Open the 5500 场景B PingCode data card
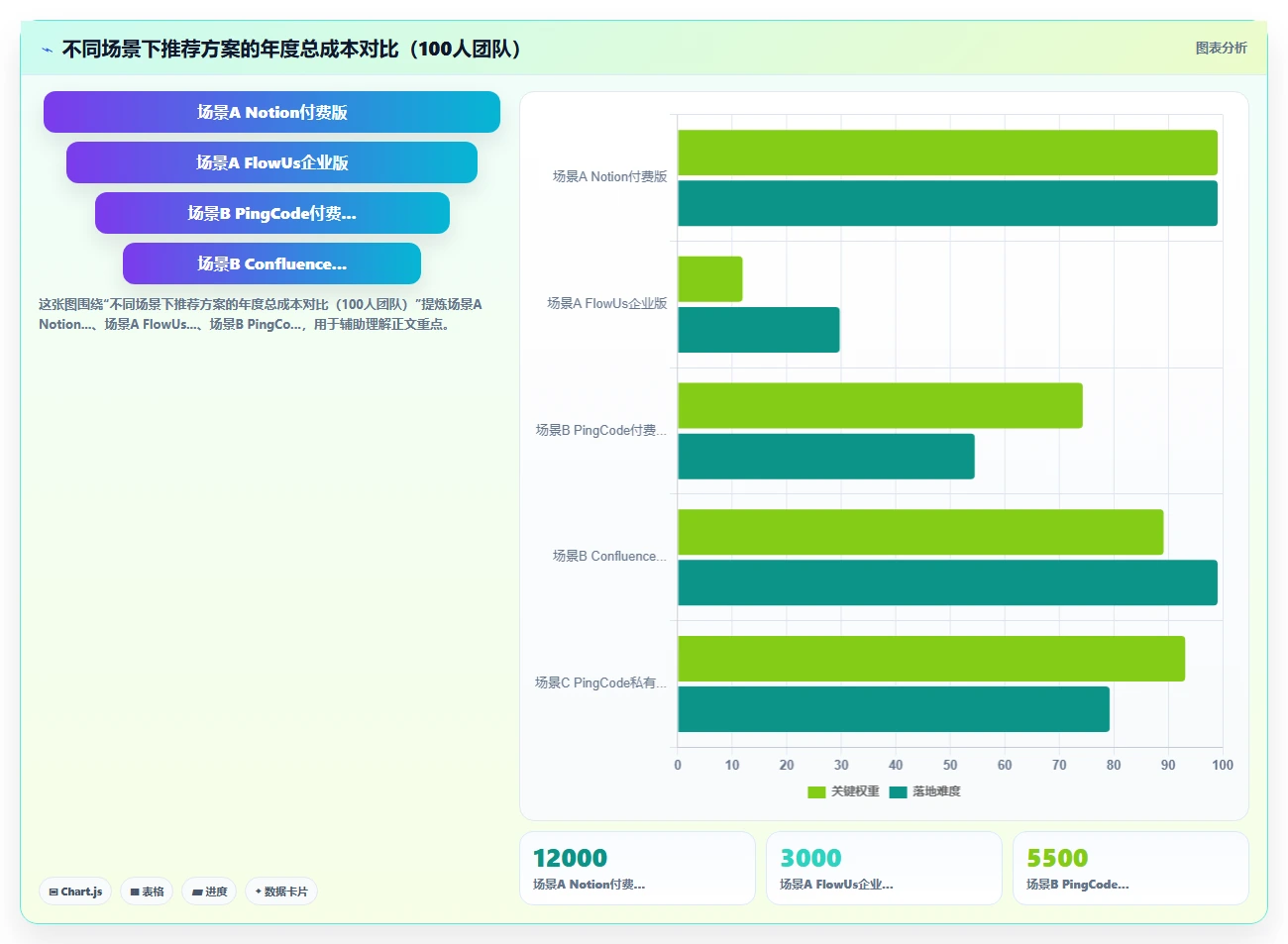 pyautogui.click(x=1130, y=868)
